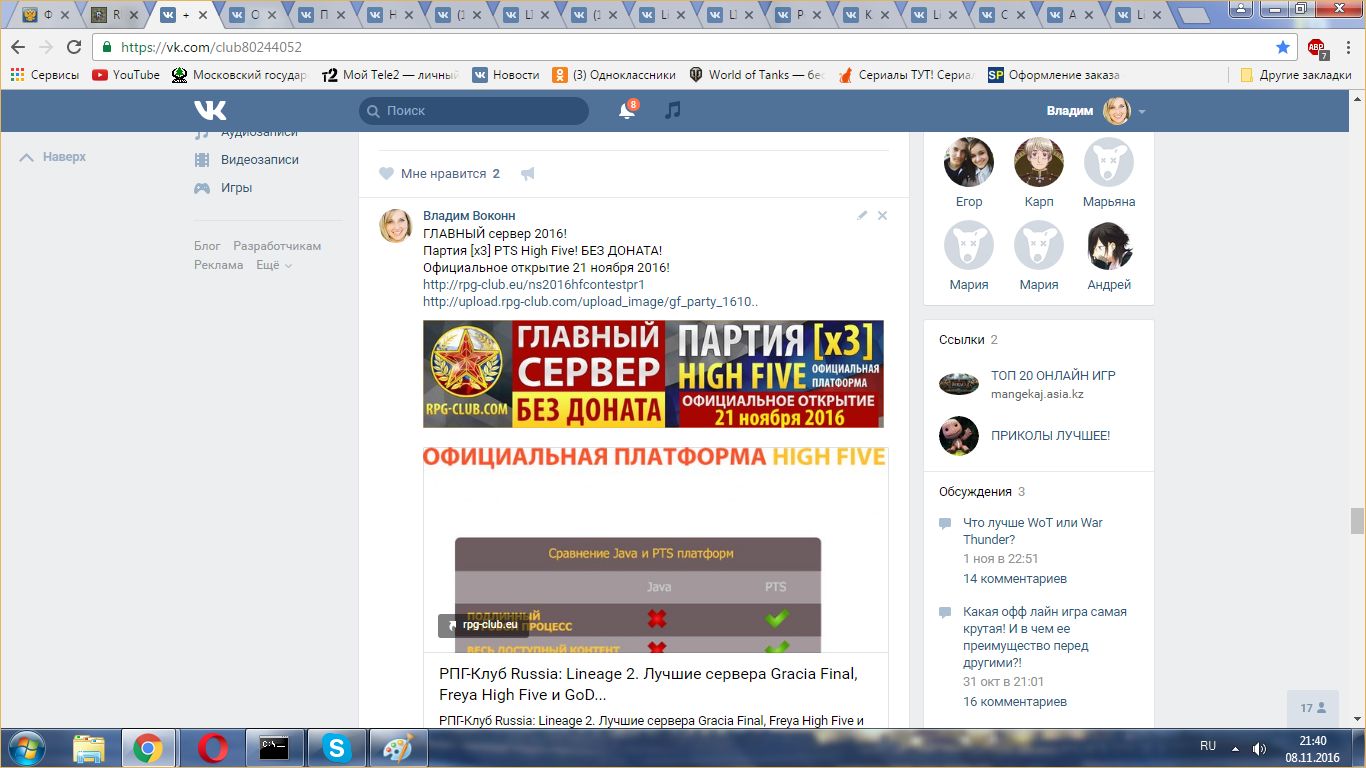The width and height of the screenshot is (1366, 768).
Task: Show hidden system tray icons
Action: 1237,748
